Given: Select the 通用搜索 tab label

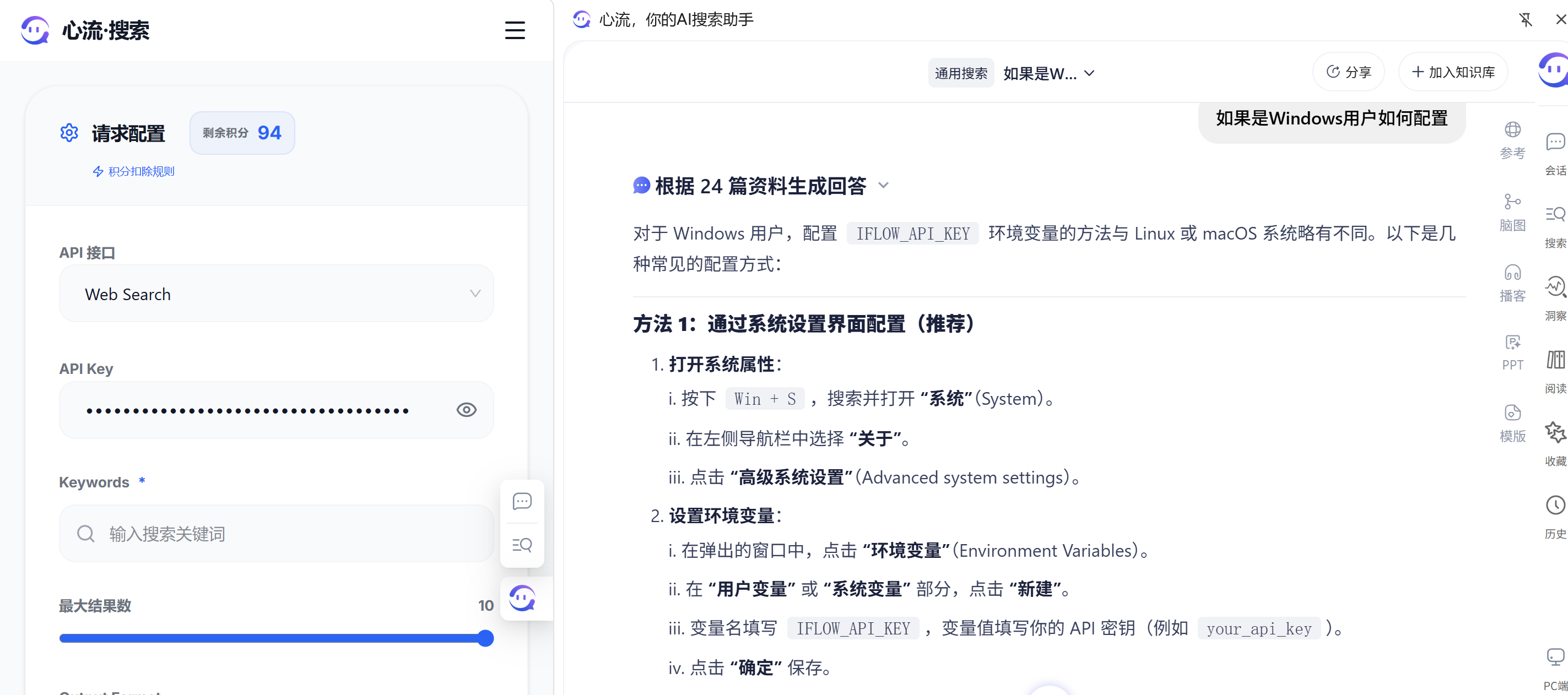Looking at the screenshot, I should coord(960,74).
